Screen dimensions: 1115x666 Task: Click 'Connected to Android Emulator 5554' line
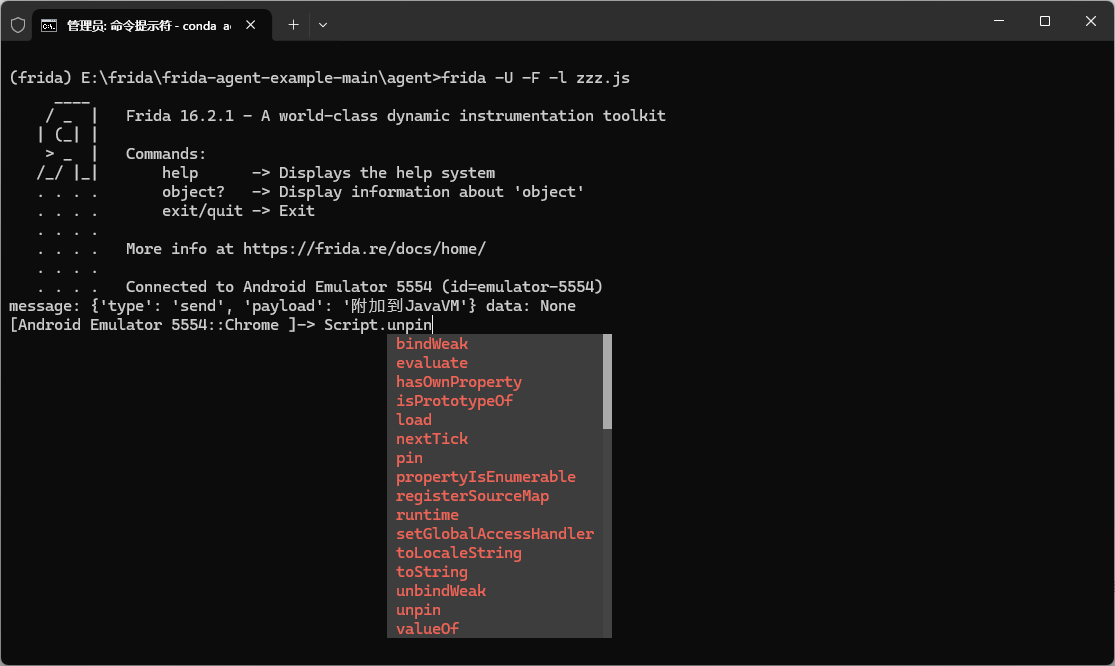coord(364,287)
